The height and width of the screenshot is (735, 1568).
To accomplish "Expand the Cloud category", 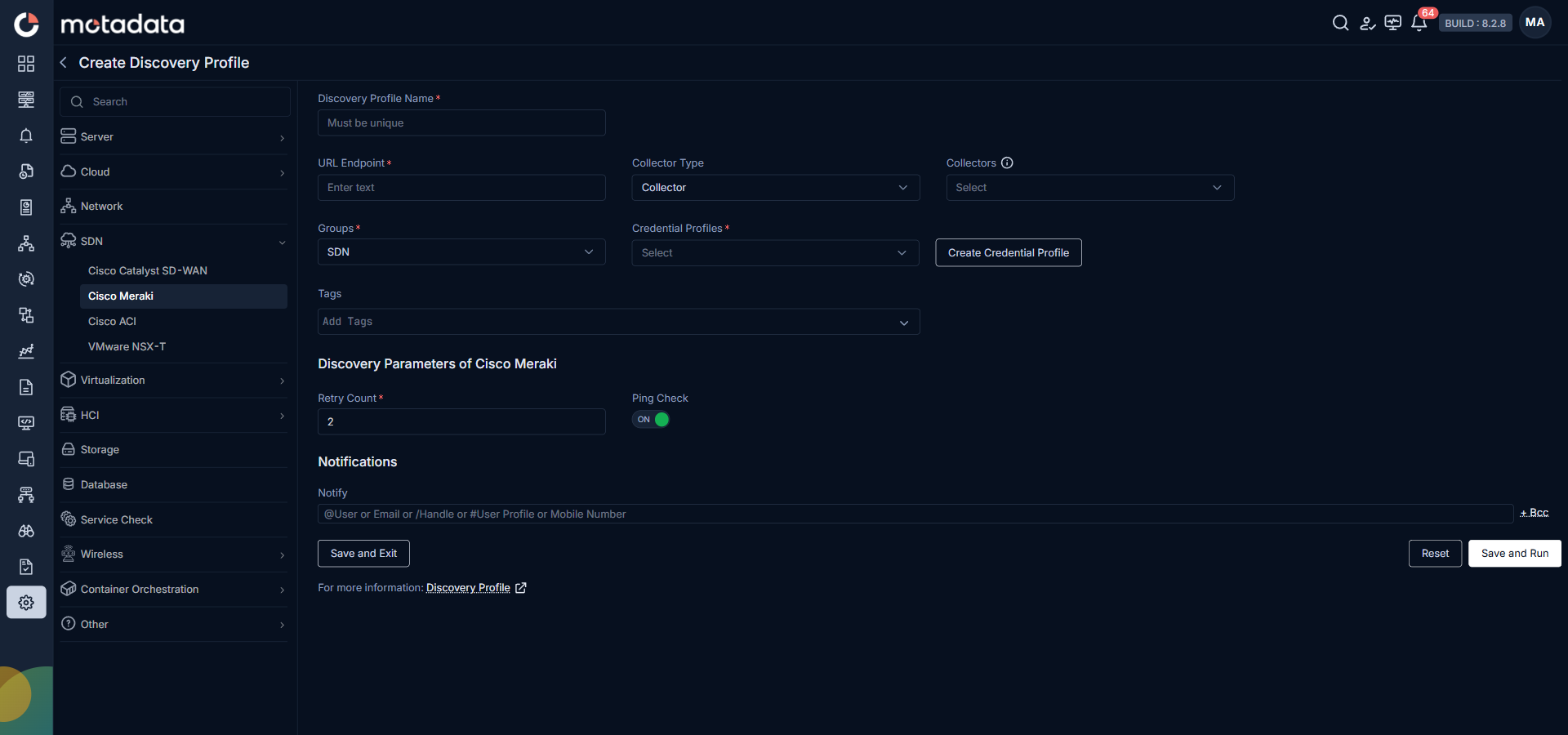I will tap(174, 172).
